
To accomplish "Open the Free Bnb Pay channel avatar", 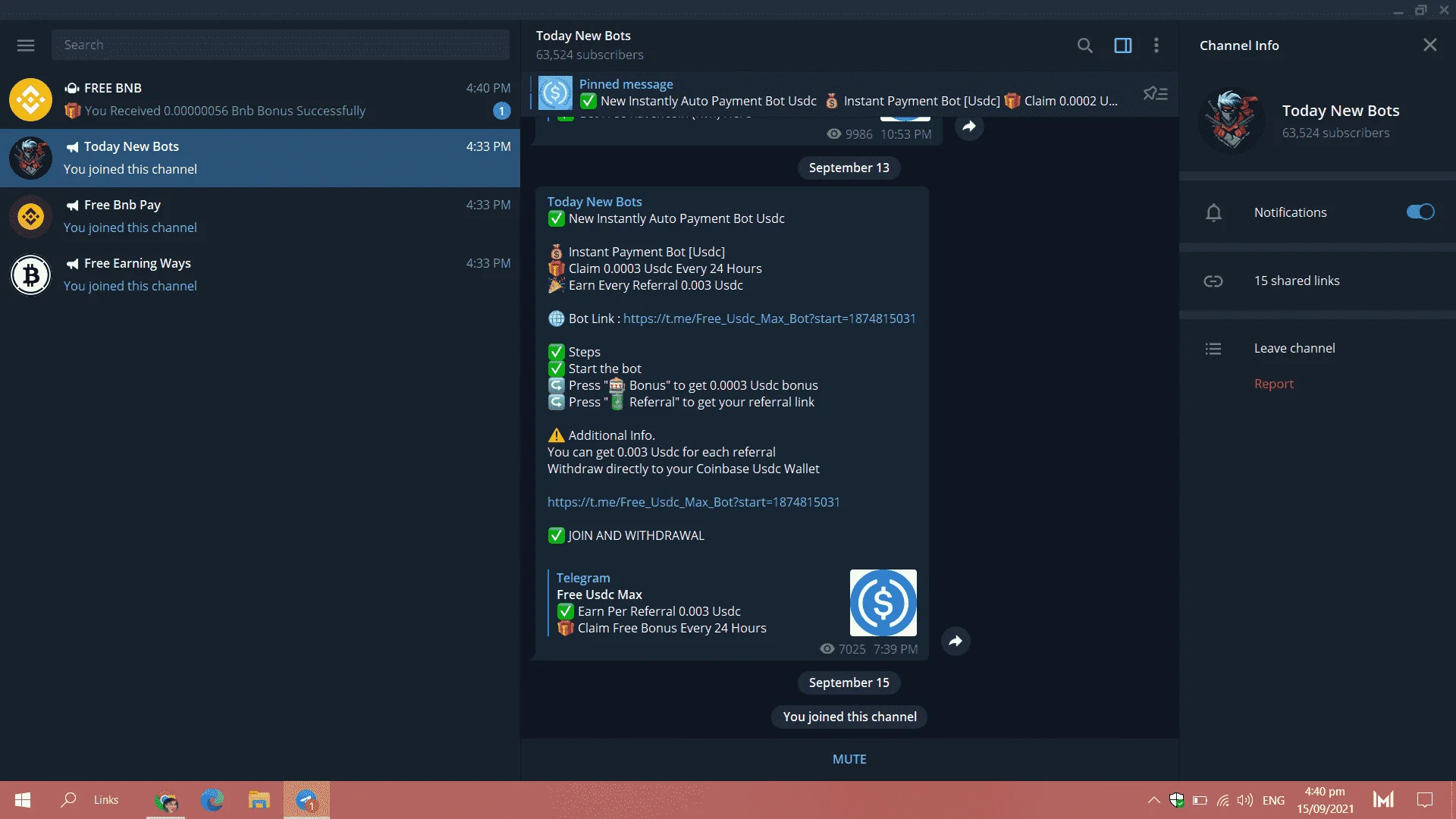I will coord(30,216).
